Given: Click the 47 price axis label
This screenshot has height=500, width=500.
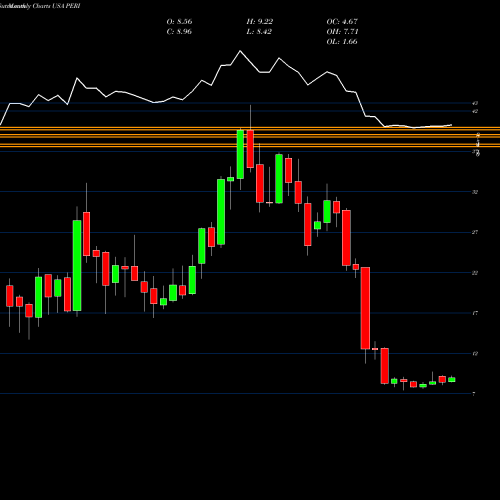Looking at the screenshot, I should [475, 103].
